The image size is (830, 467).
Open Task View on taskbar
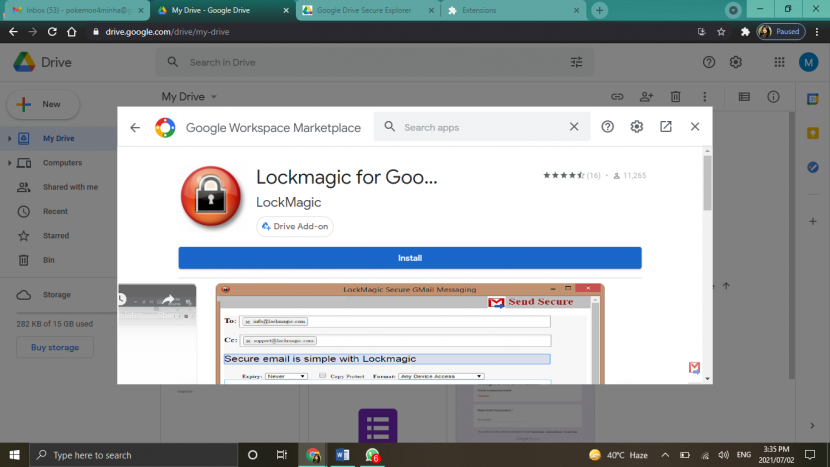282,455
